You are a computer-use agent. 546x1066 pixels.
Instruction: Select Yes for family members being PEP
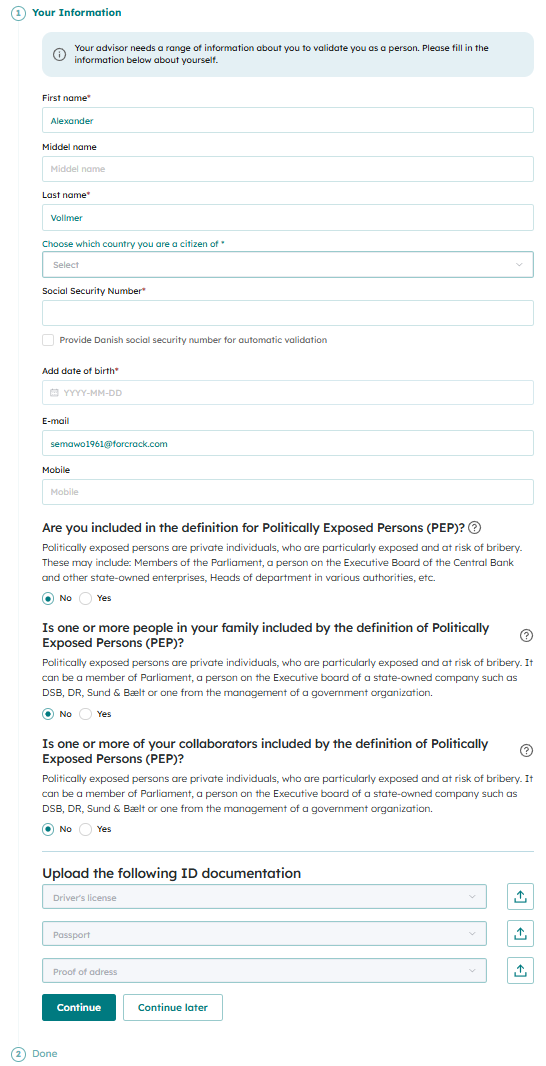[x=86, y=715]
